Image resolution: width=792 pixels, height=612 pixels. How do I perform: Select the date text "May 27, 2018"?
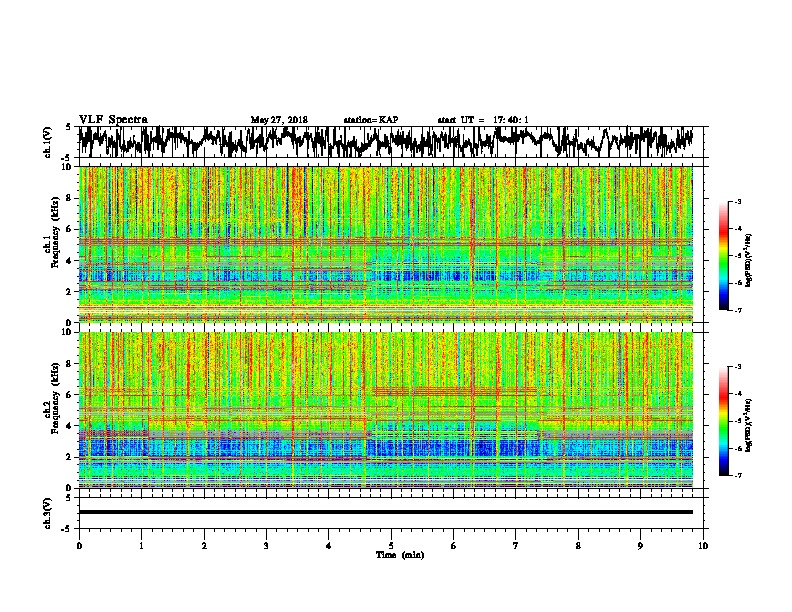coord(279,120)
